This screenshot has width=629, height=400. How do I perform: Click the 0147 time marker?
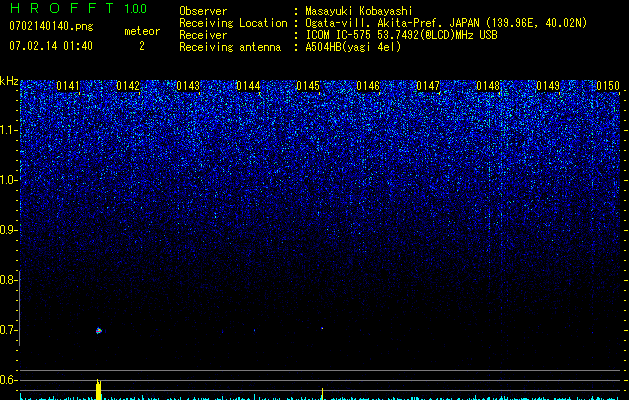pyautogui.click(x=428, y=86)
